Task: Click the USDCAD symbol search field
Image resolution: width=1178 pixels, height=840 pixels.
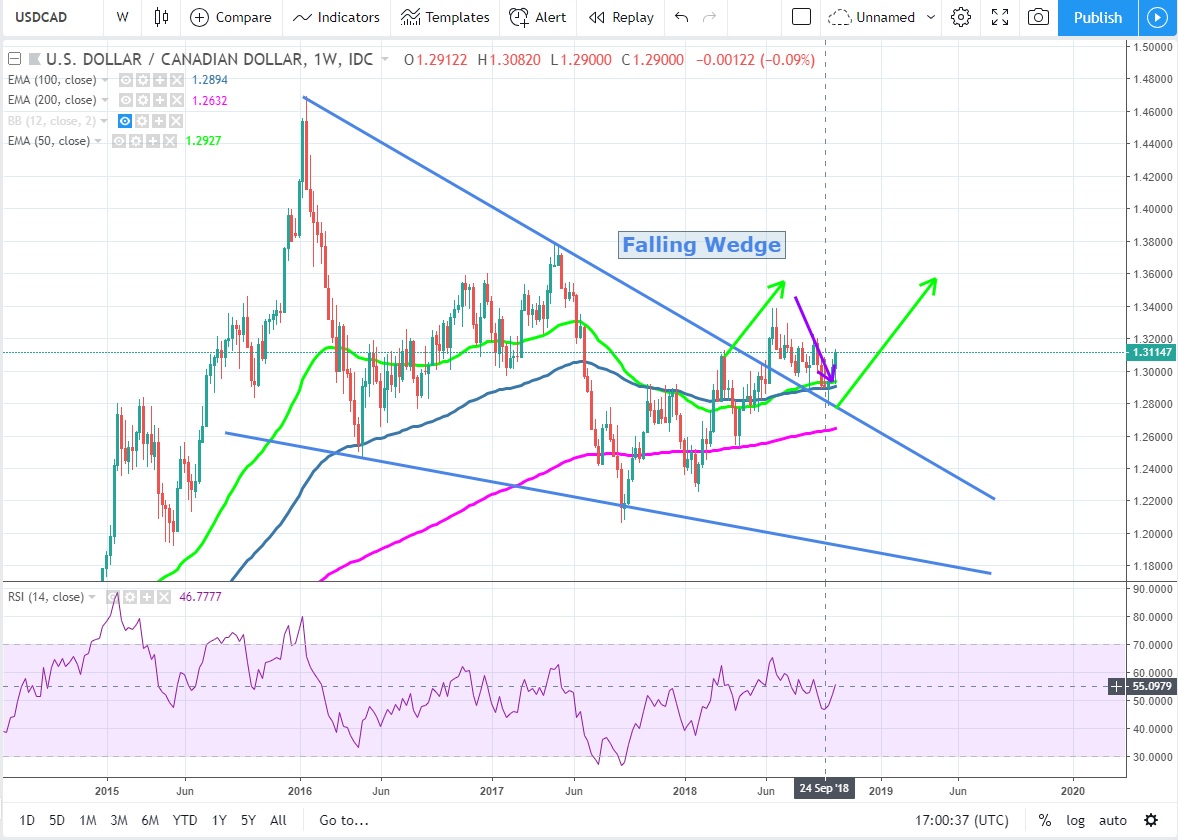Action: tap(50, 17)
